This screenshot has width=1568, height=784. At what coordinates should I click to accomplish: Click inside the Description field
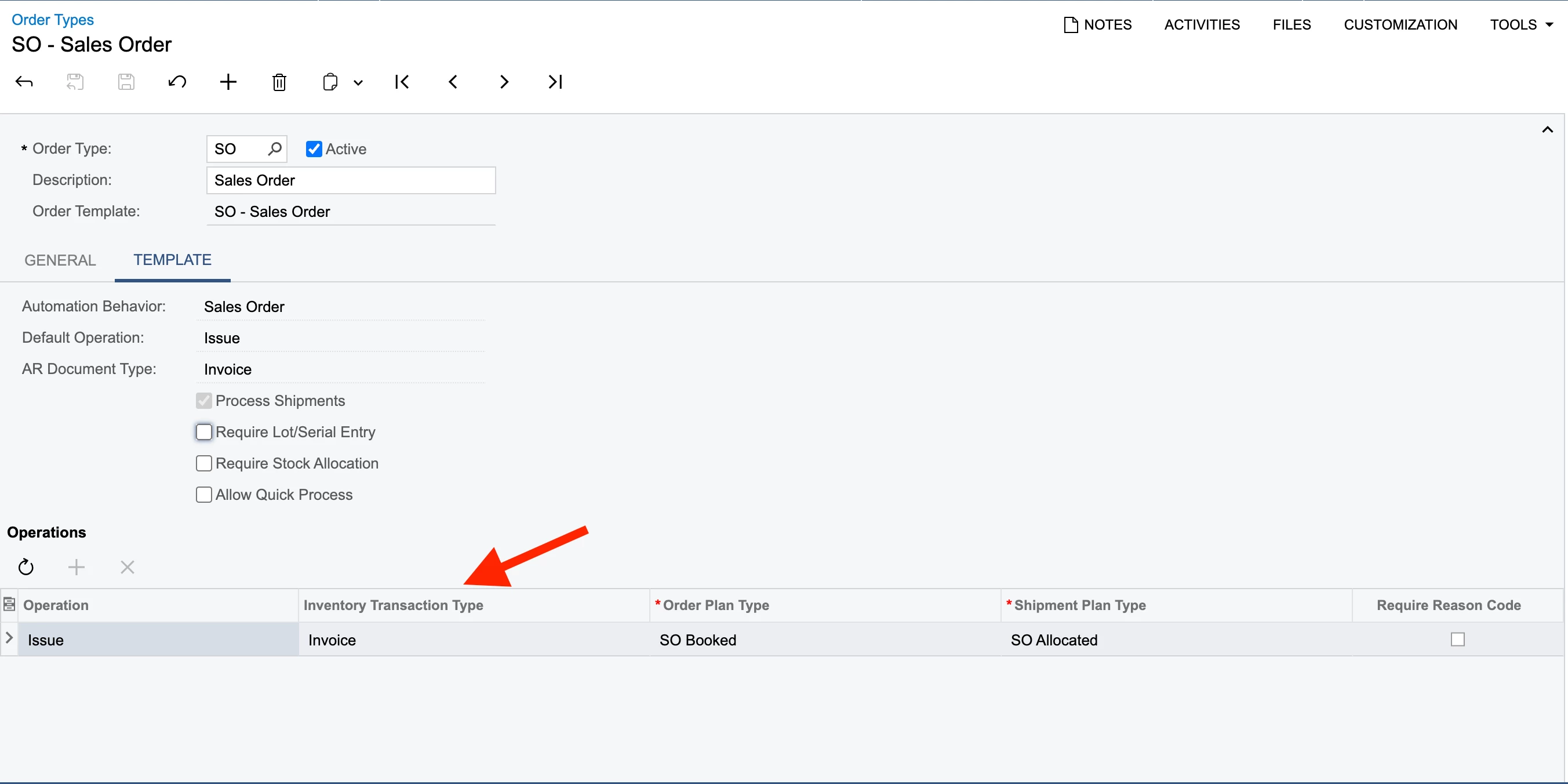tap(350, 180)
